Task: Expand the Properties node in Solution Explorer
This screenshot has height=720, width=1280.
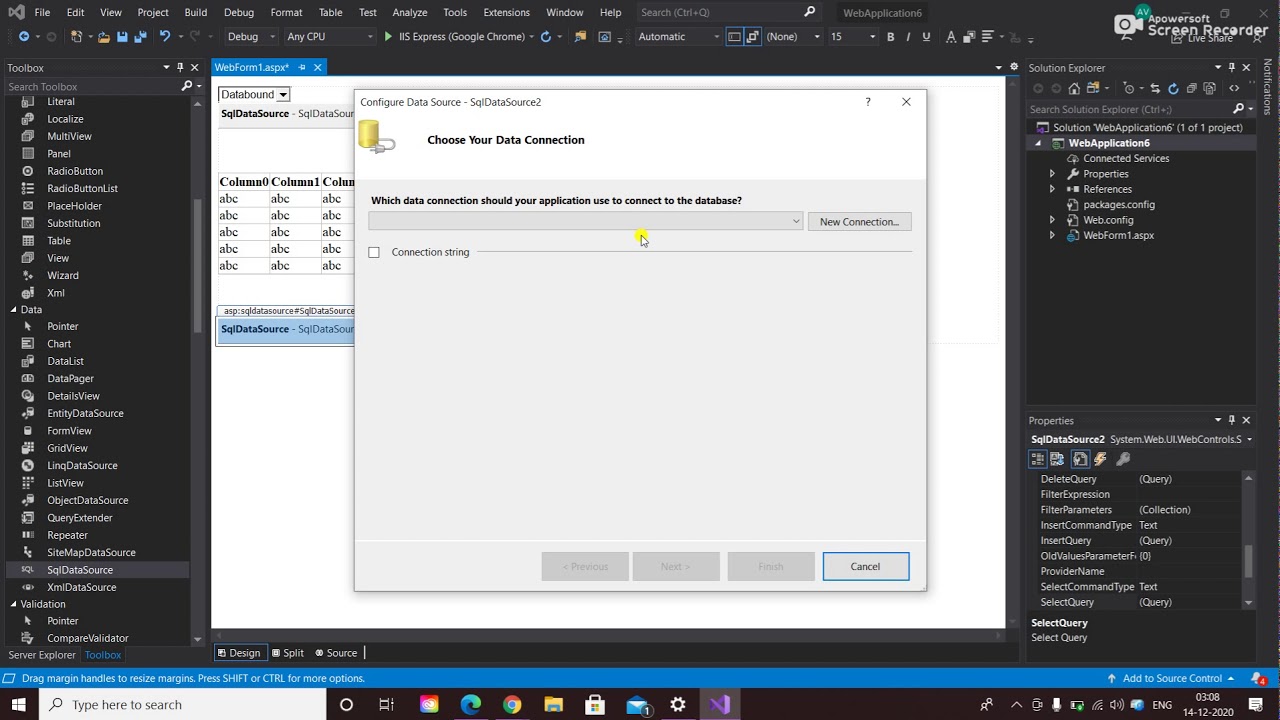Action: [1051, 174]
